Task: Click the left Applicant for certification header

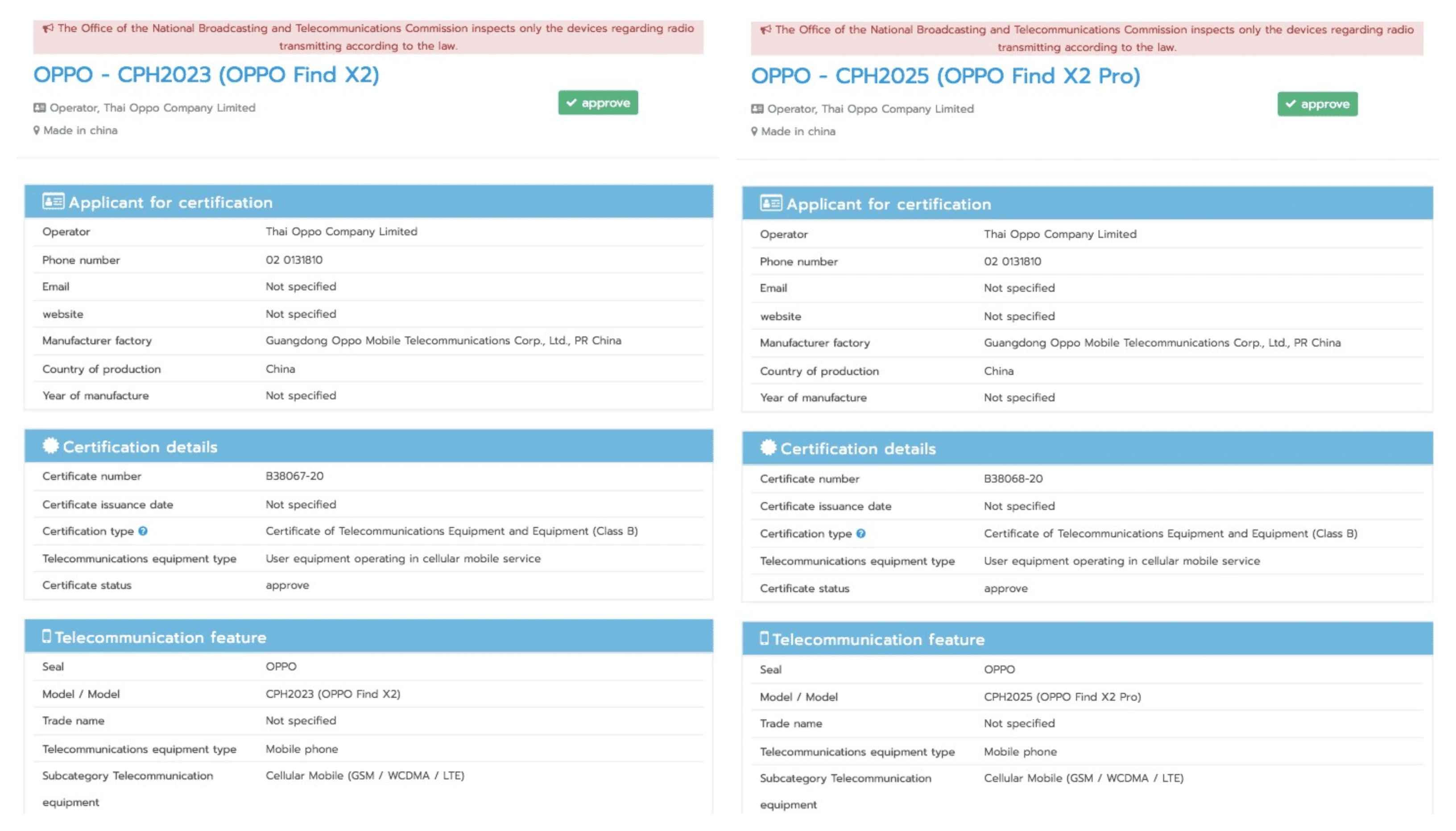Action: [x=369, y=202]
